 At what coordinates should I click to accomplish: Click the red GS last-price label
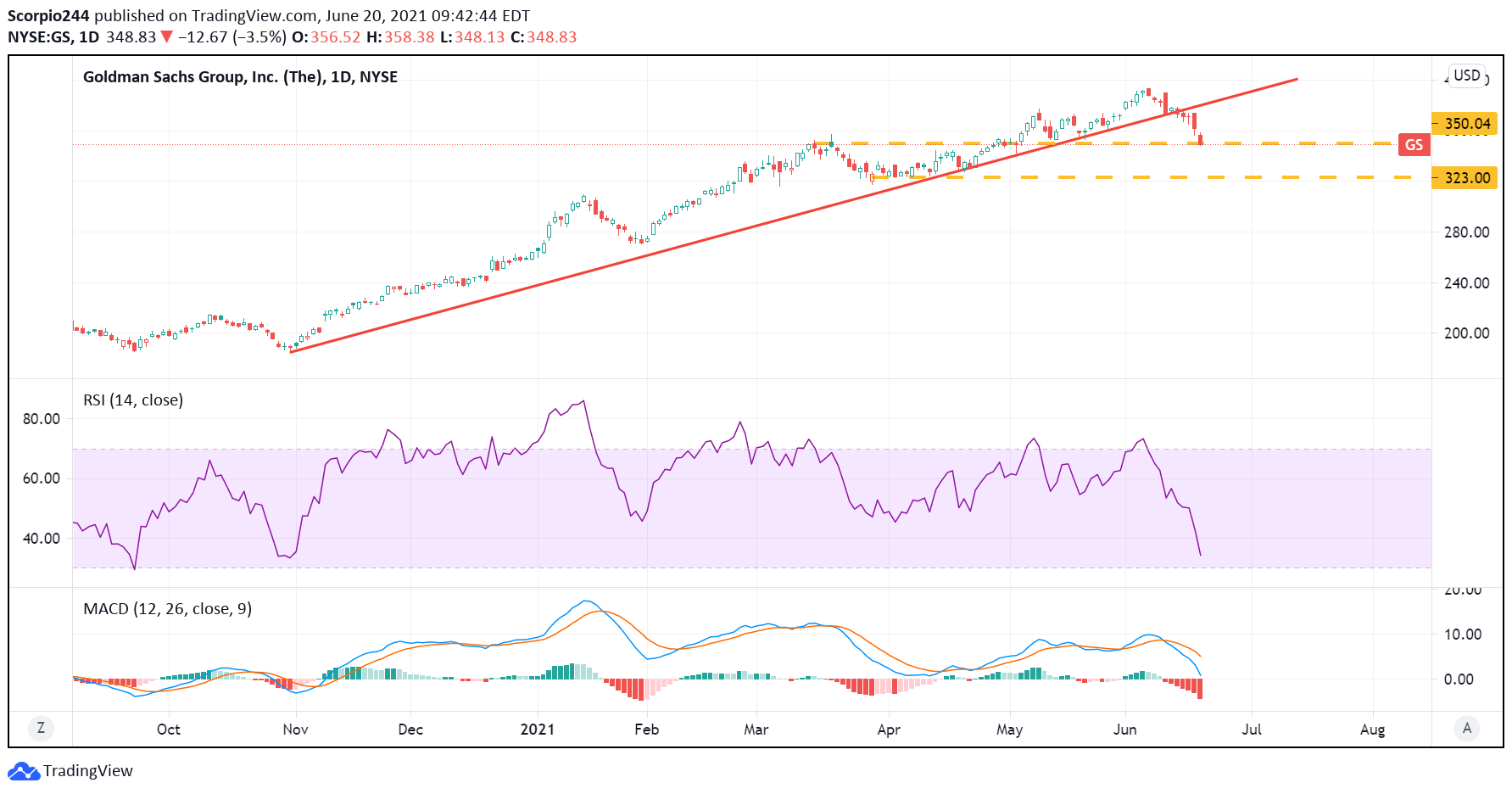[x=1414, y=145]
